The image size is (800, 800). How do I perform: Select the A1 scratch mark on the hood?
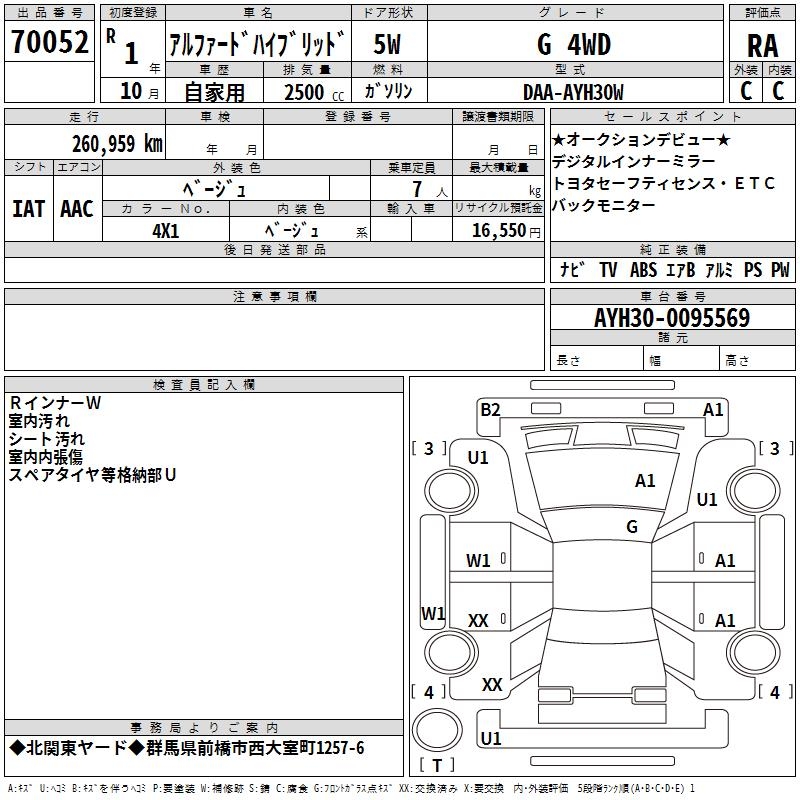pos(645,481)
